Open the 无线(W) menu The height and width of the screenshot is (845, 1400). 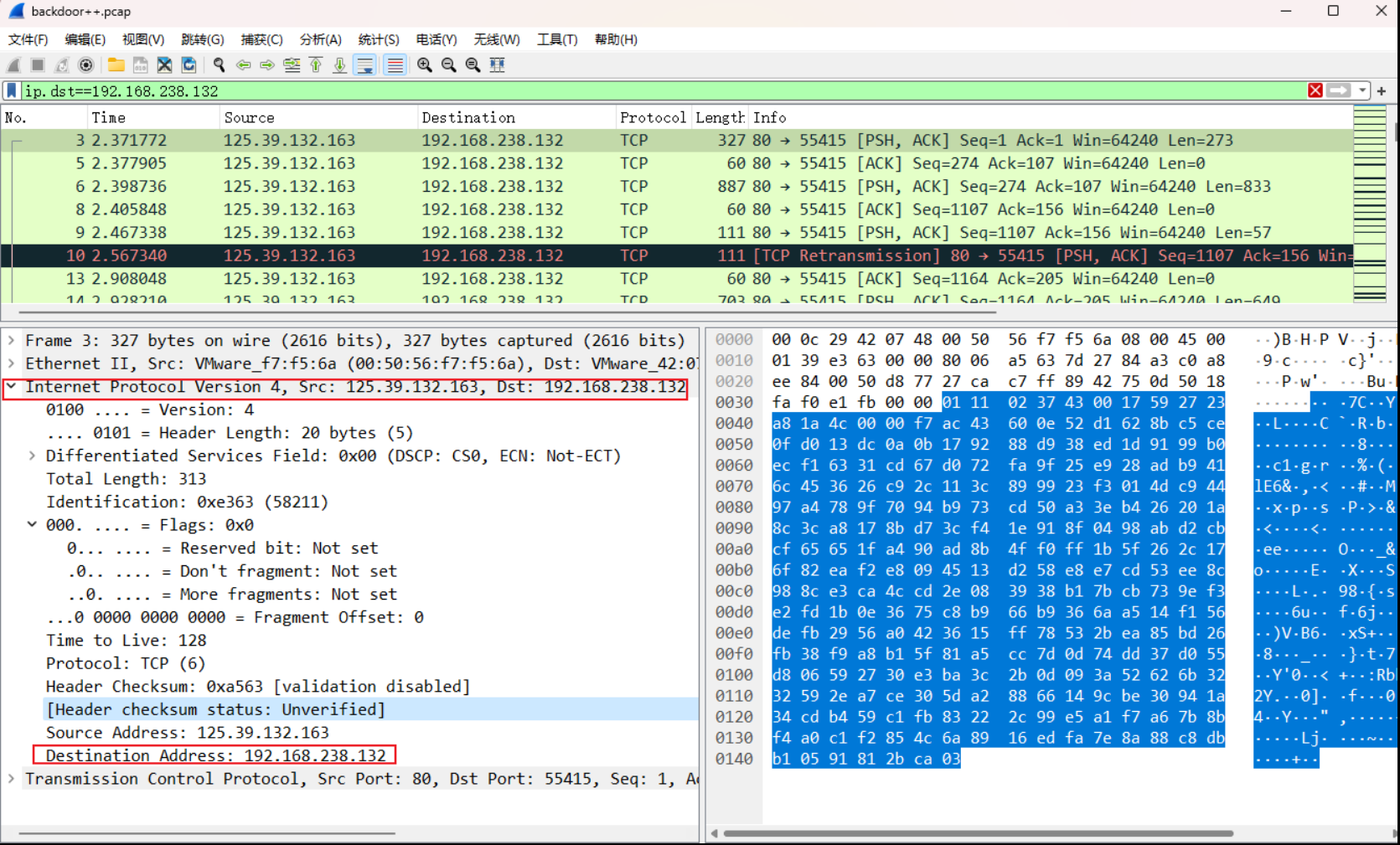click(x=496, y=39)
